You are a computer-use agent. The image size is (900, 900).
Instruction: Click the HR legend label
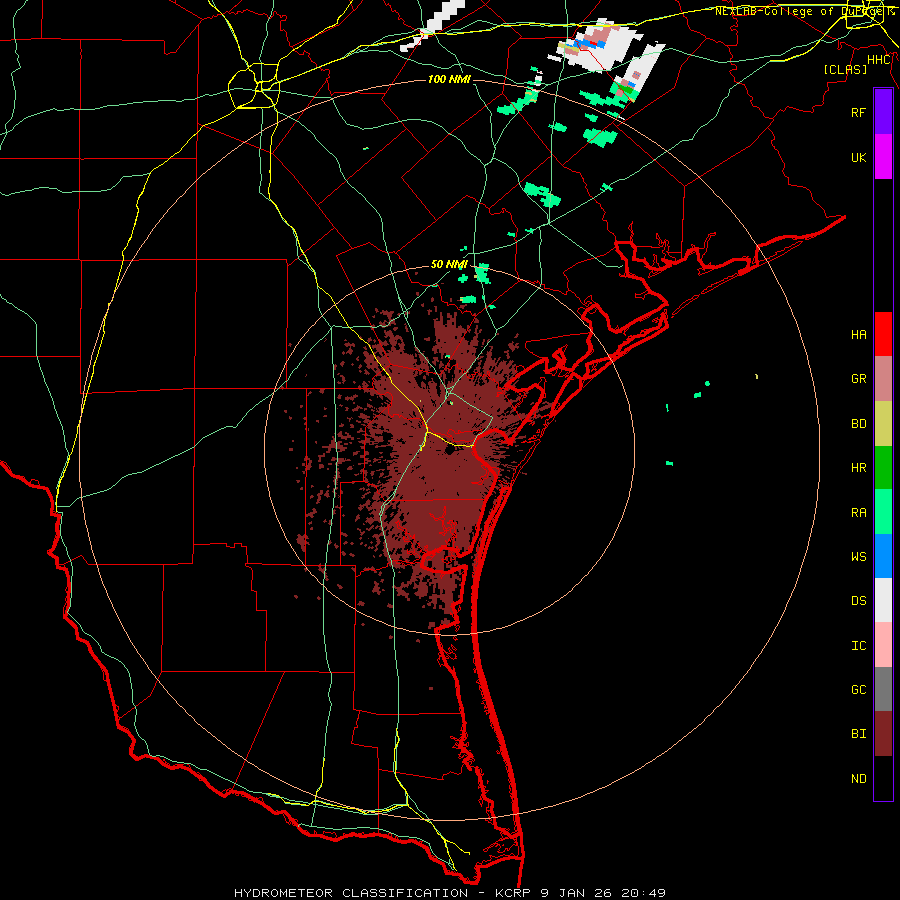click(x=859, y=468)
